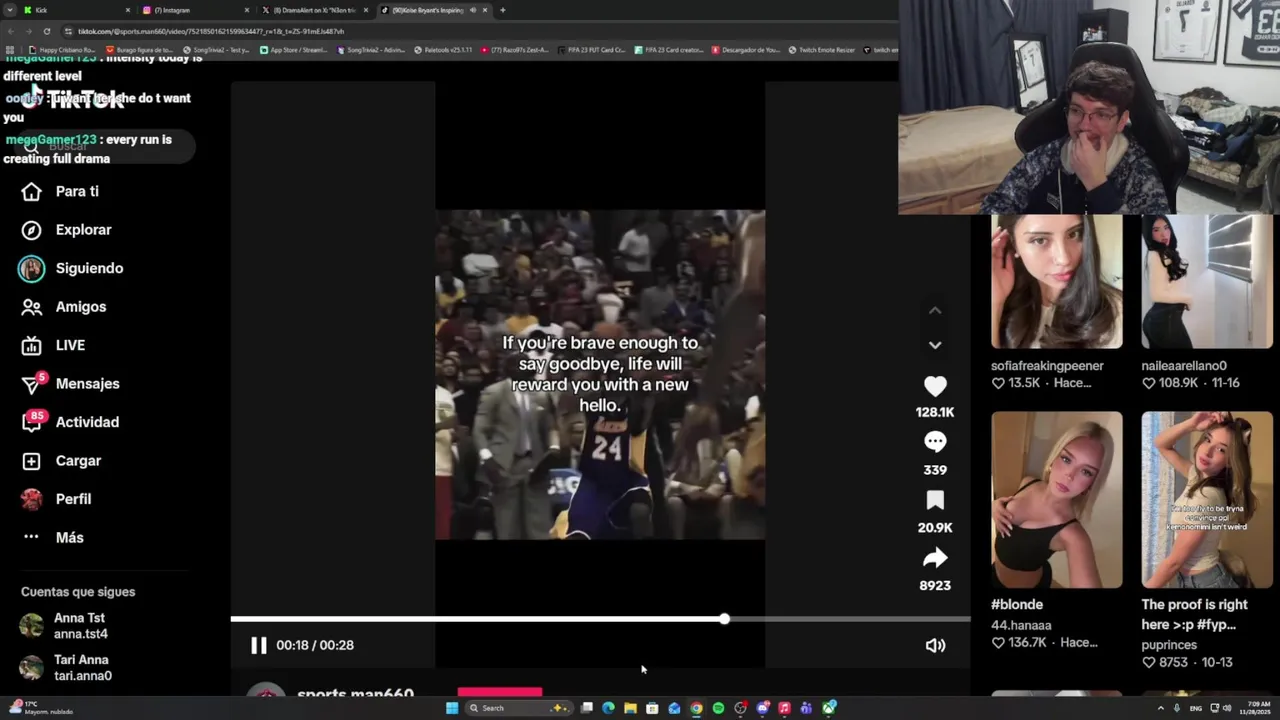Mute the video with the speaker icon
1280x720 pixels.
coord(935,646)
